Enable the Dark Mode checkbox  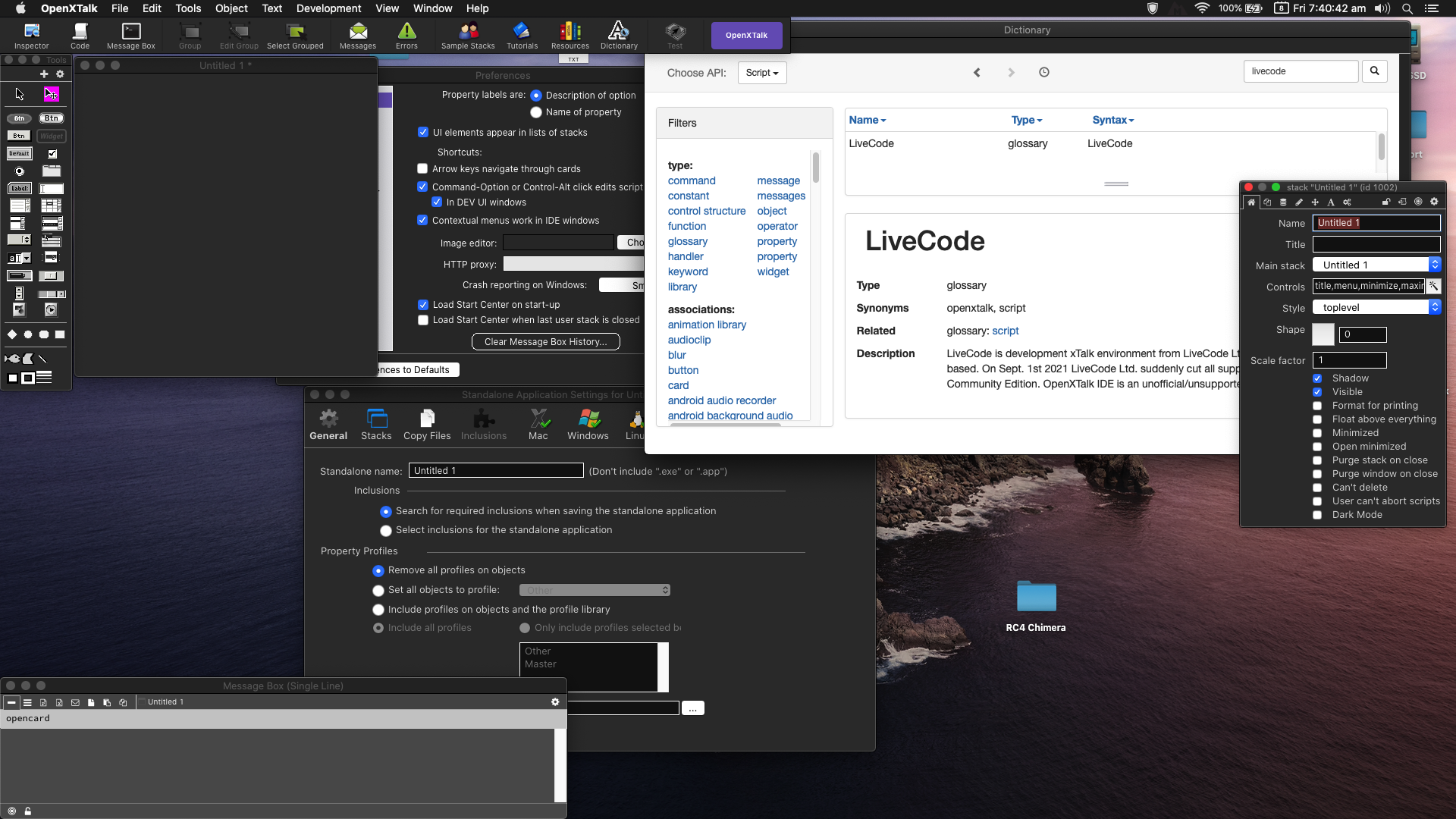coord(1317,515)
